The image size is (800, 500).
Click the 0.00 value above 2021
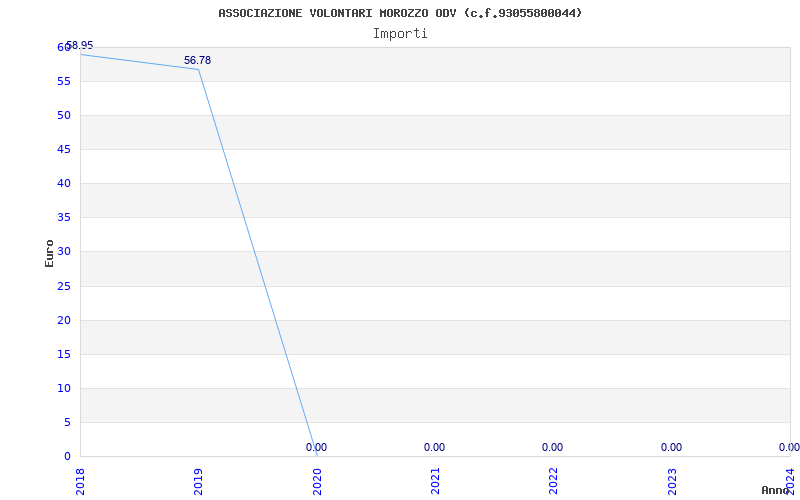(x=434, y=447)
